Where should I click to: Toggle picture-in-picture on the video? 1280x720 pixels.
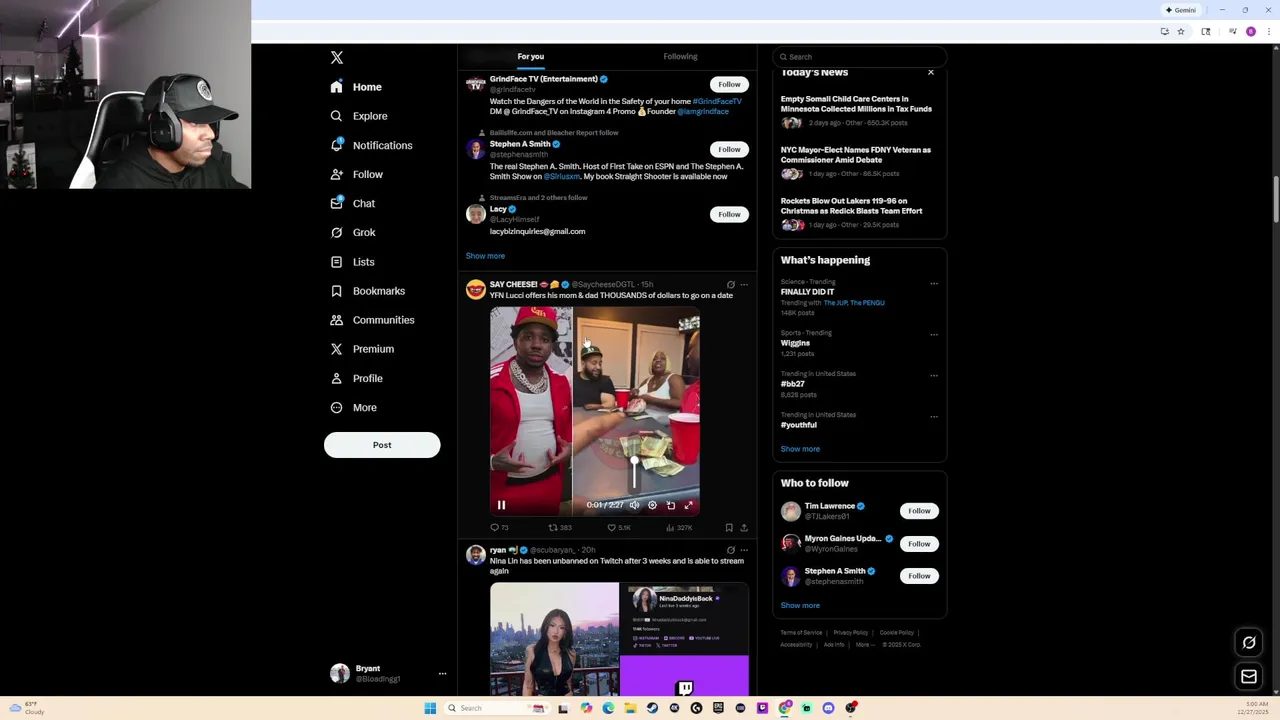coord(671,505)
